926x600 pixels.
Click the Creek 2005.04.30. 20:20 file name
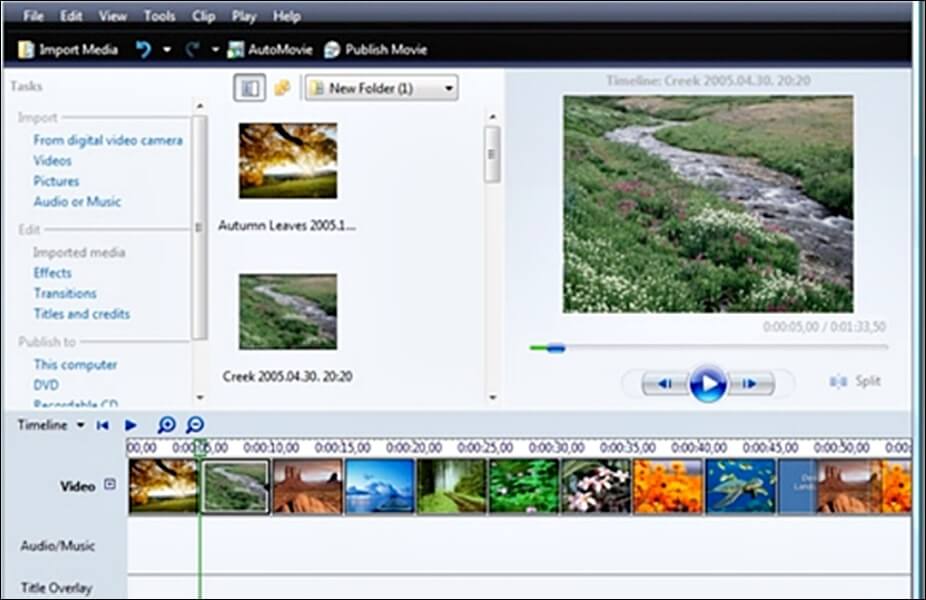pyautogui.click(x=288, y=376)
